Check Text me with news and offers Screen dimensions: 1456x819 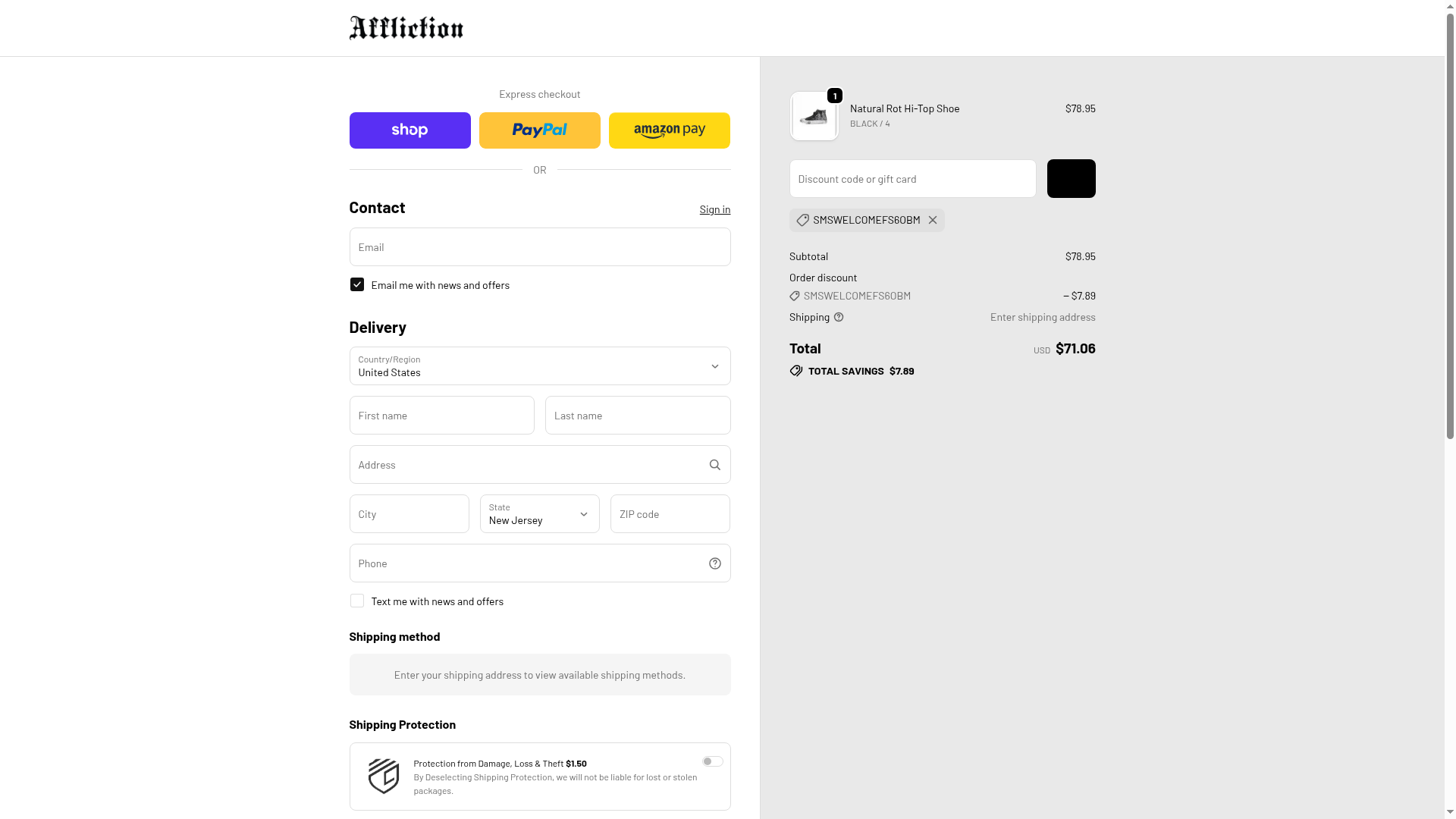357,601
